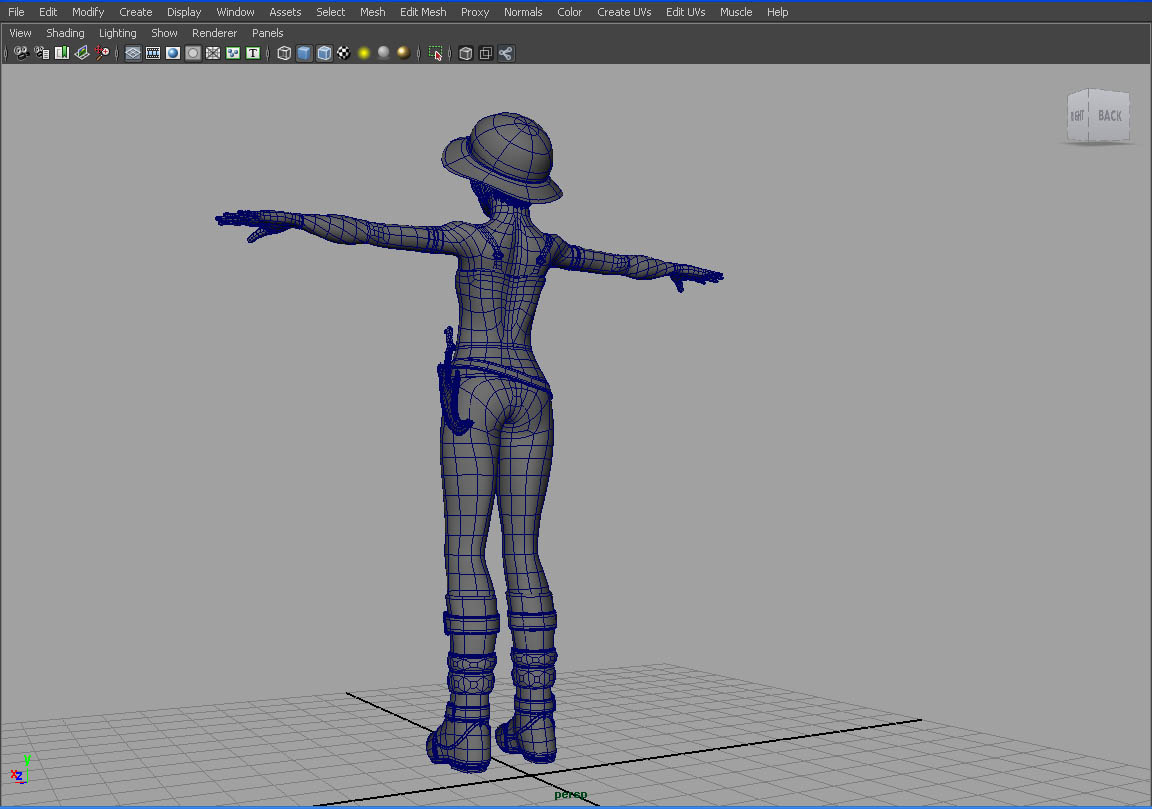Open the Display menu

184,12
